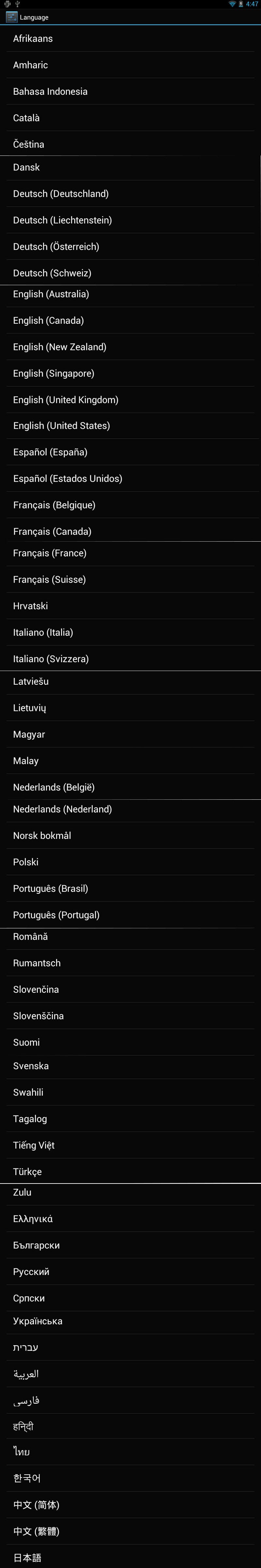Image resolution: width=261 pixels, height=1568 pixels.
Task: Tap the battery indicator icon
Action: [x=241, y=4]
